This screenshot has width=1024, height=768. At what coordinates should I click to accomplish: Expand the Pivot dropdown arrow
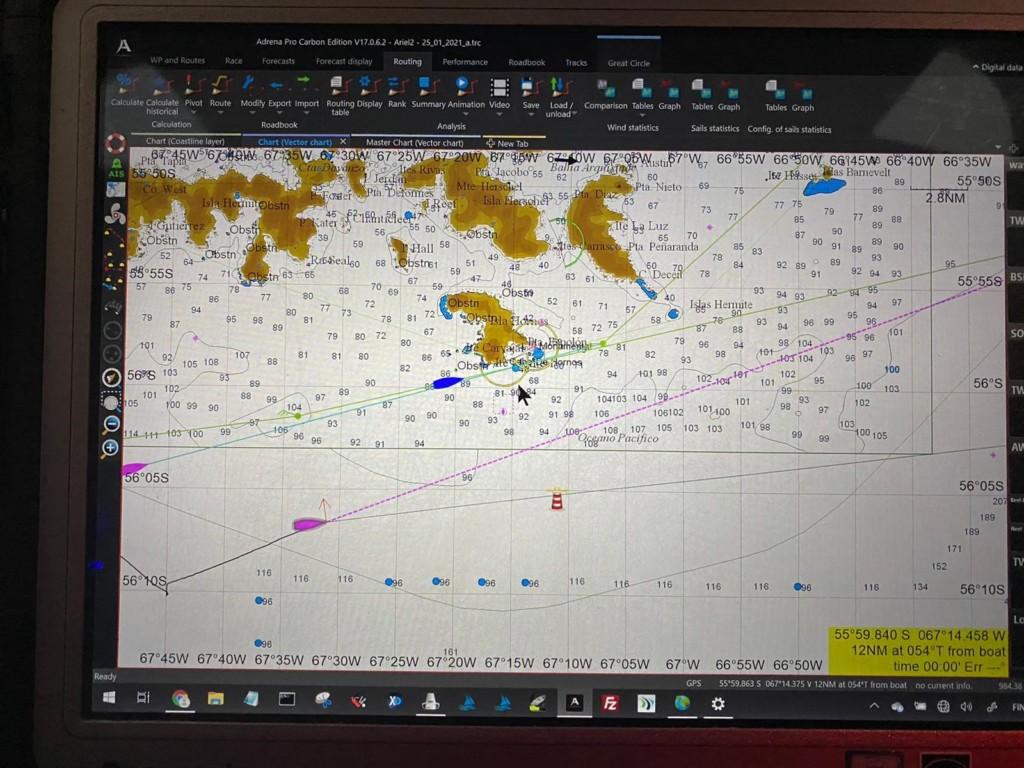[193, 112]
